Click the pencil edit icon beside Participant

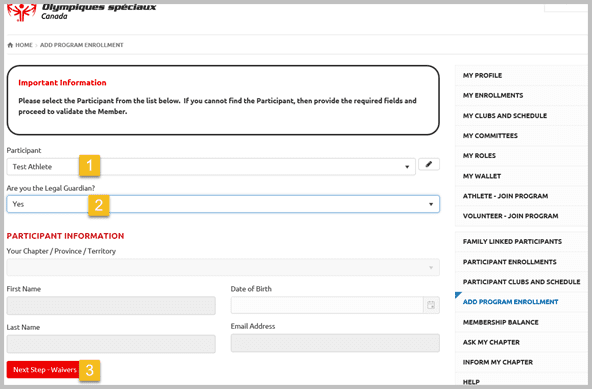coord(429,164)
